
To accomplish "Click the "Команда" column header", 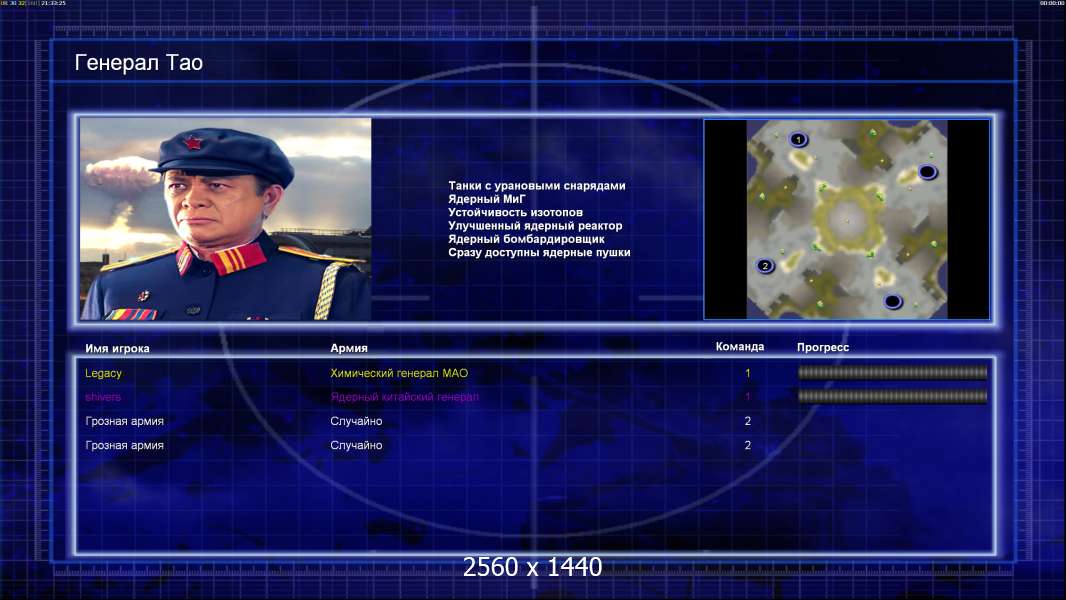I will [x=740, y=347].
